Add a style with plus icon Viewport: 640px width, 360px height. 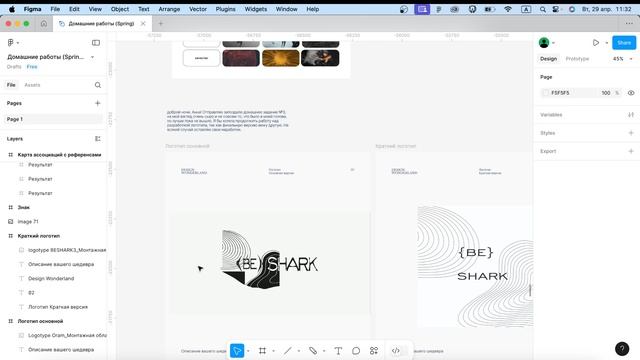631,133
